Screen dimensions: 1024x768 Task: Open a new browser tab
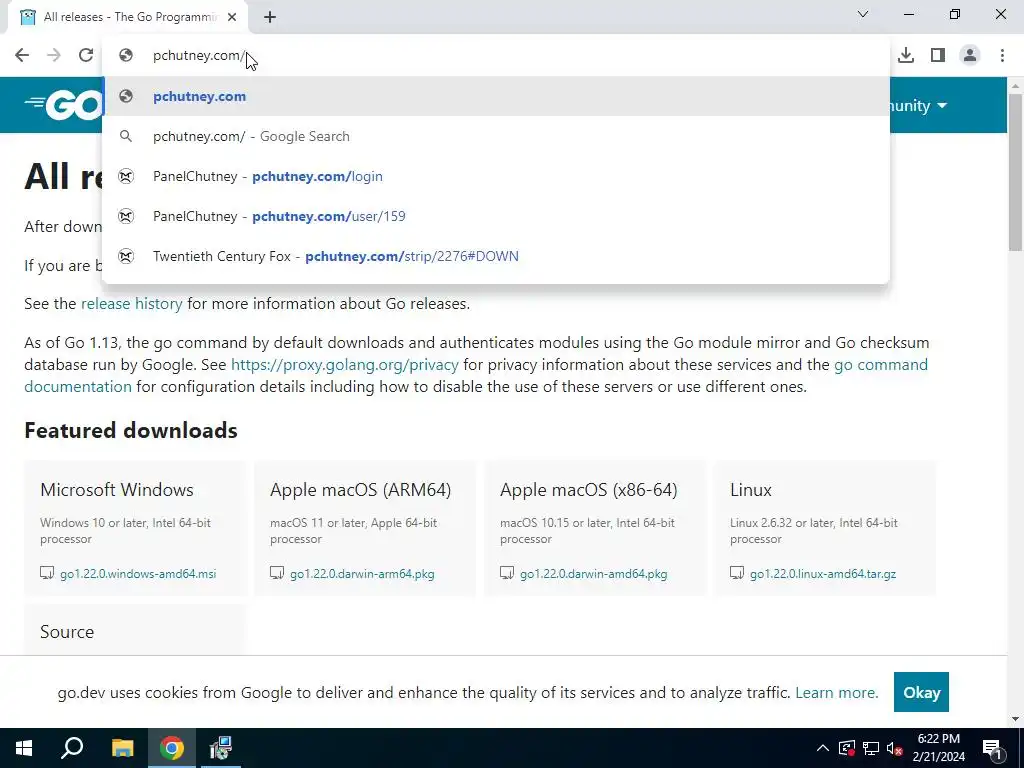(270, 18)
